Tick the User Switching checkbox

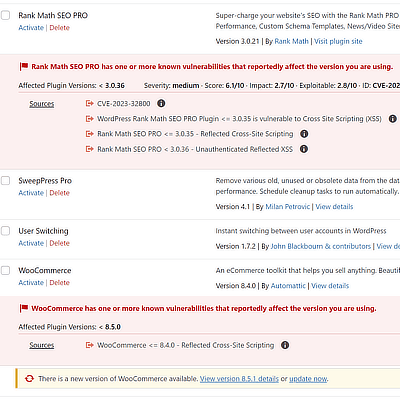5,231
